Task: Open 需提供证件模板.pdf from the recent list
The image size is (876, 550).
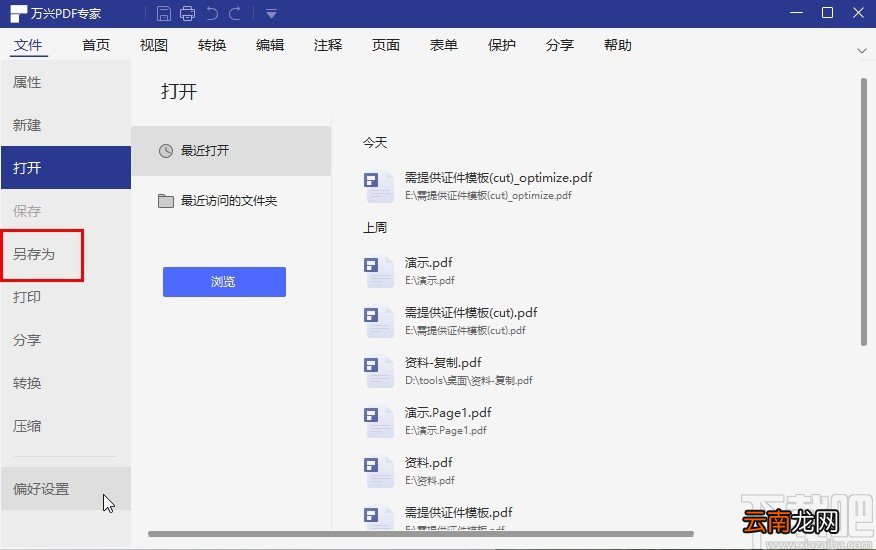Action: point(459,513)
